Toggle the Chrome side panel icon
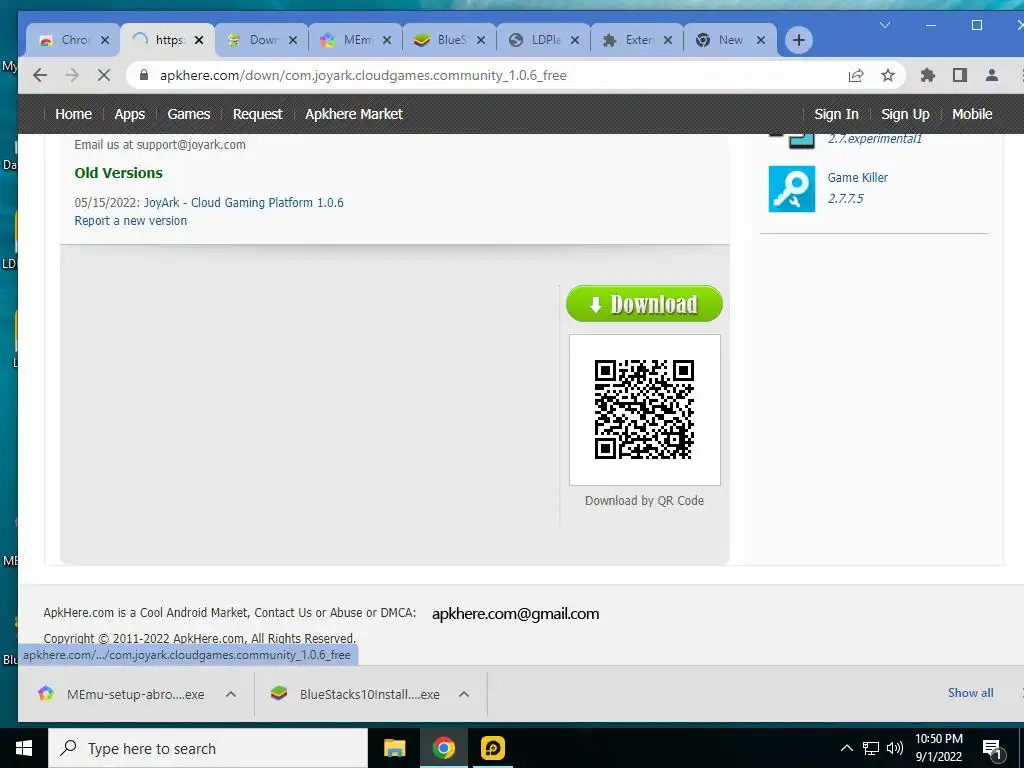Image resolution: width=1024 pixels, height=768 pixels. [x=959, y=75]
